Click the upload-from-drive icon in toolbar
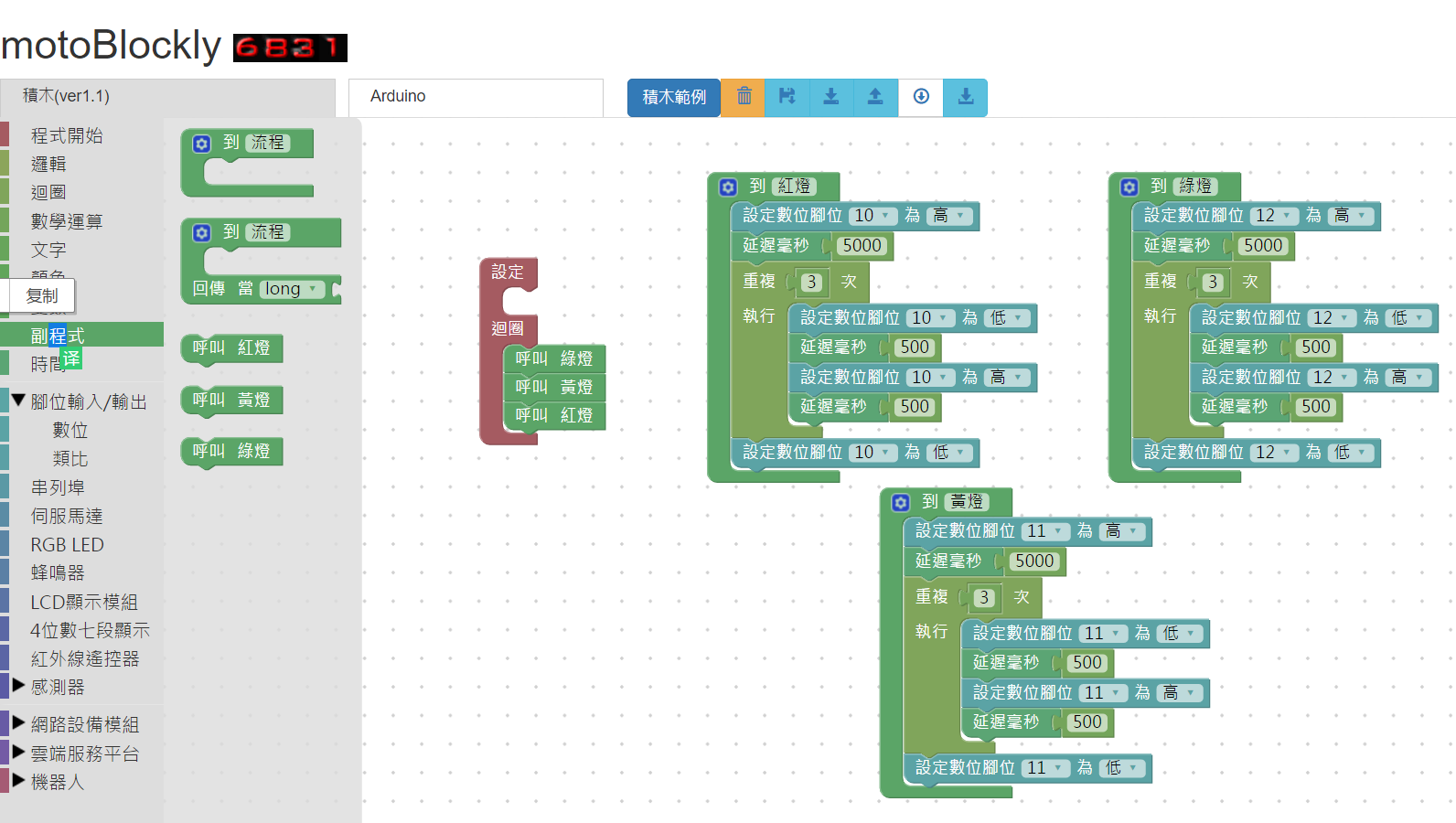The height and width of the screenshot is (823, 1456). 875,97
